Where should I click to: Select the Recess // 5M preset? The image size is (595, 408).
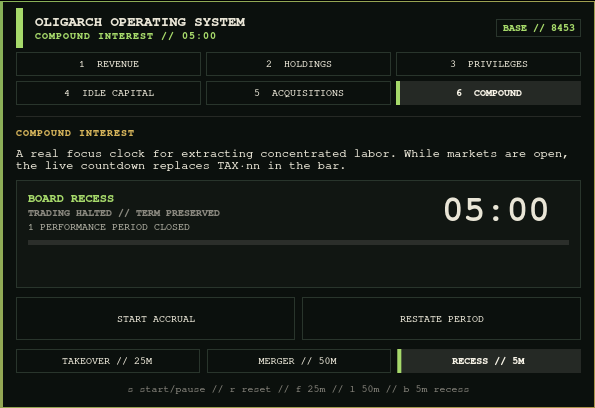click(x=489, y=361)
